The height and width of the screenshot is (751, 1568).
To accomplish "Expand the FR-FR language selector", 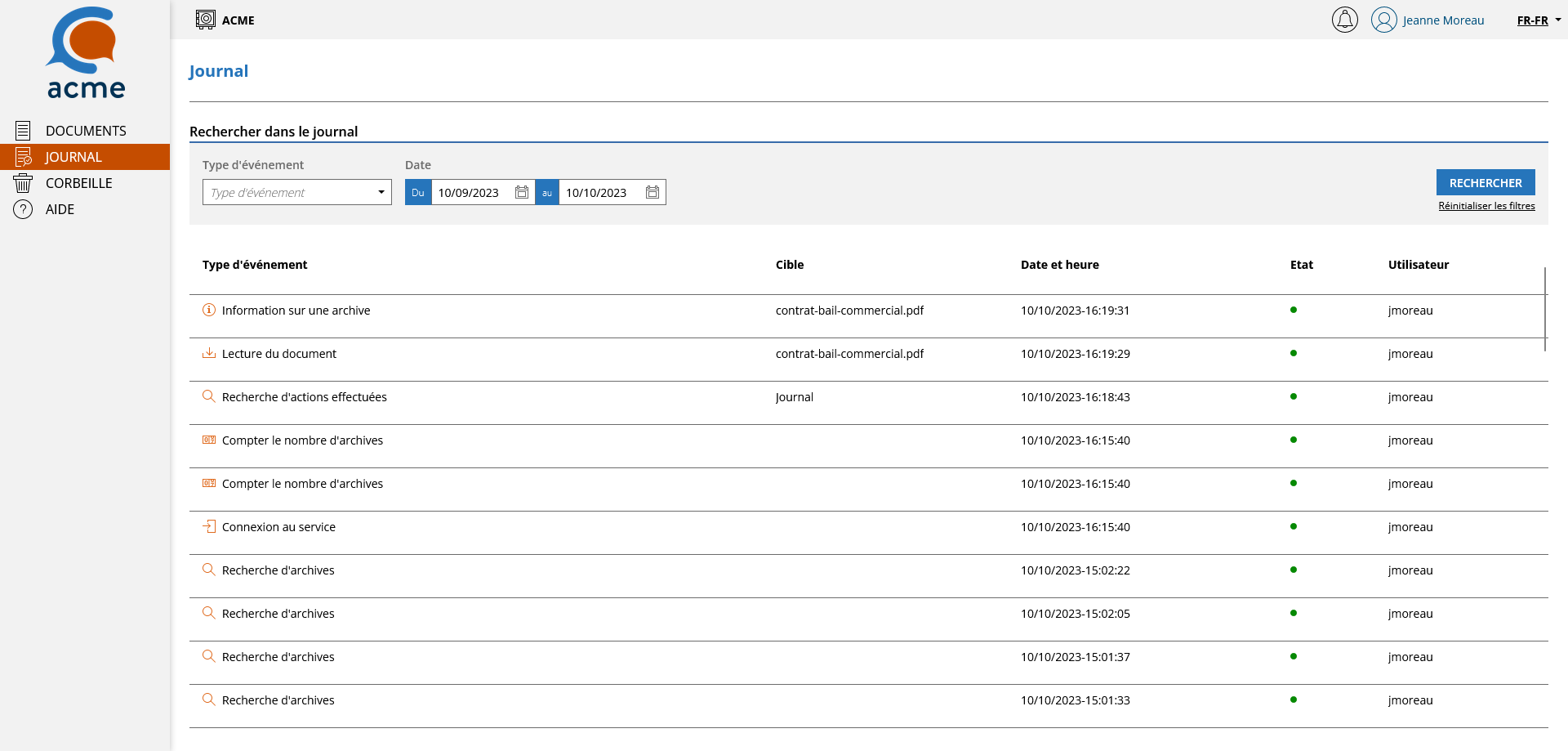I will [x=1539, y=20].
